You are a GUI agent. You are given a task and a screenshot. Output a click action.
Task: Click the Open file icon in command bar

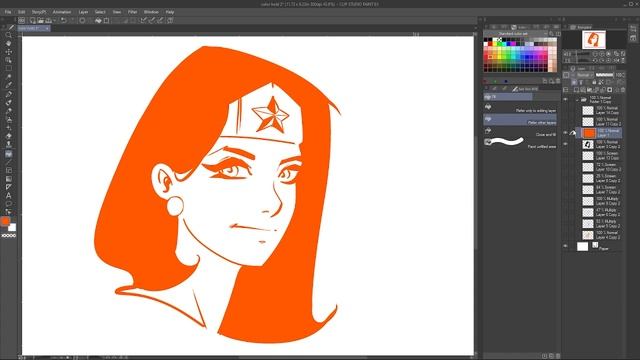(x=40, y=20)
